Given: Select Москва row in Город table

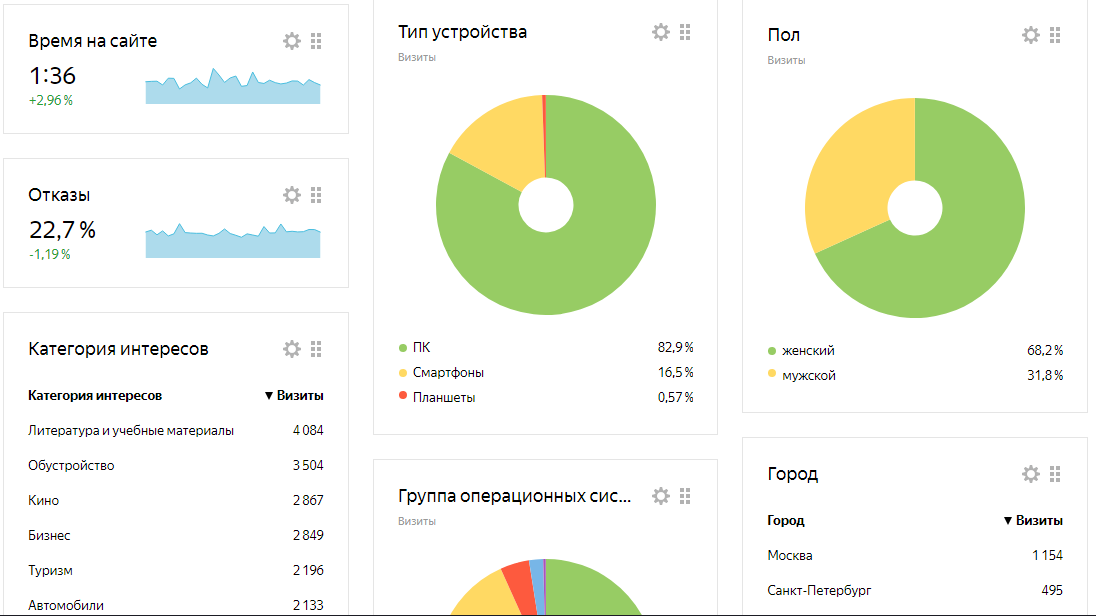Looking at the screenshot, I should (x=915, y=556).
